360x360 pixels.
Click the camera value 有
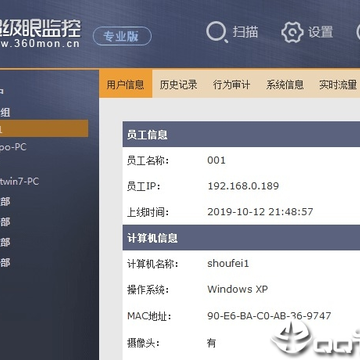tap(211, 342)
